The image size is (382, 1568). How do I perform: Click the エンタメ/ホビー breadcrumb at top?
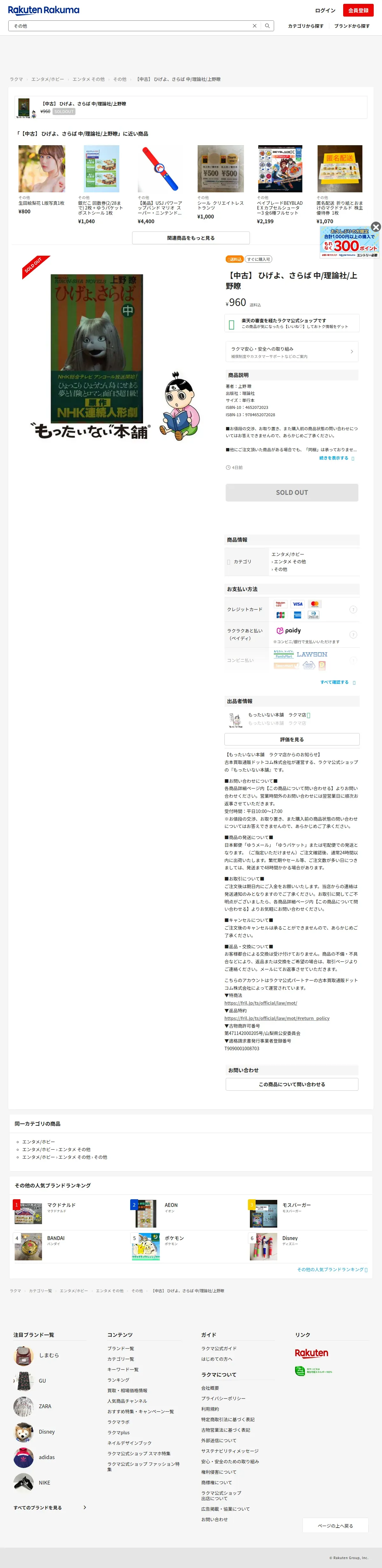pyautogui.click(x=47, y=79)
